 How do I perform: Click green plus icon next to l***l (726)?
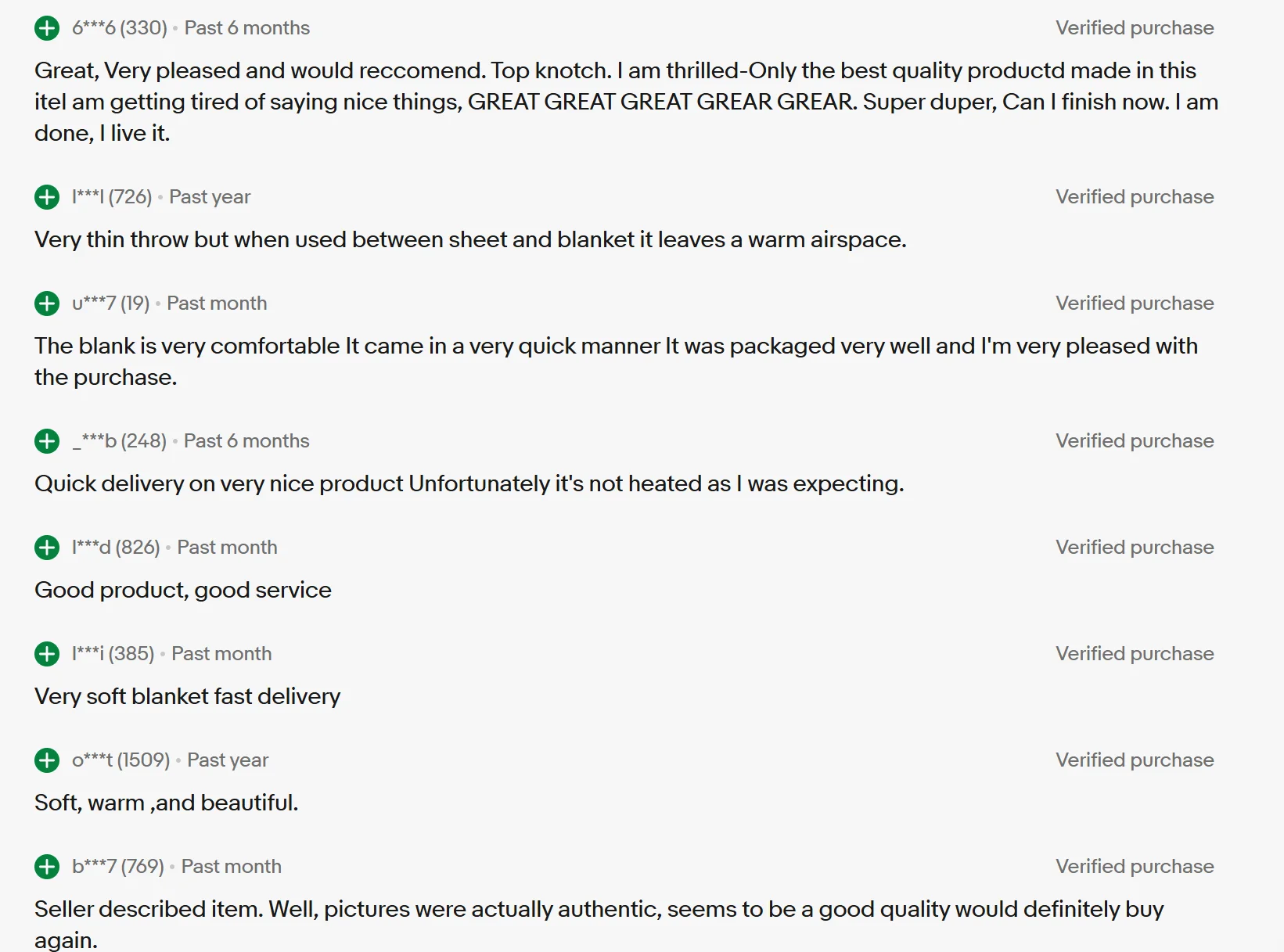(x=47, y=197)
